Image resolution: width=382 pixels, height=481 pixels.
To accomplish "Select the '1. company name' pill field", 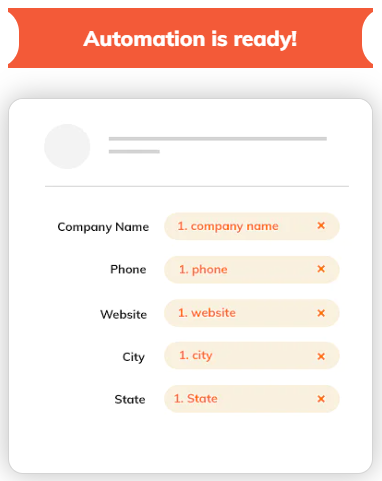I will click(252, 226).
